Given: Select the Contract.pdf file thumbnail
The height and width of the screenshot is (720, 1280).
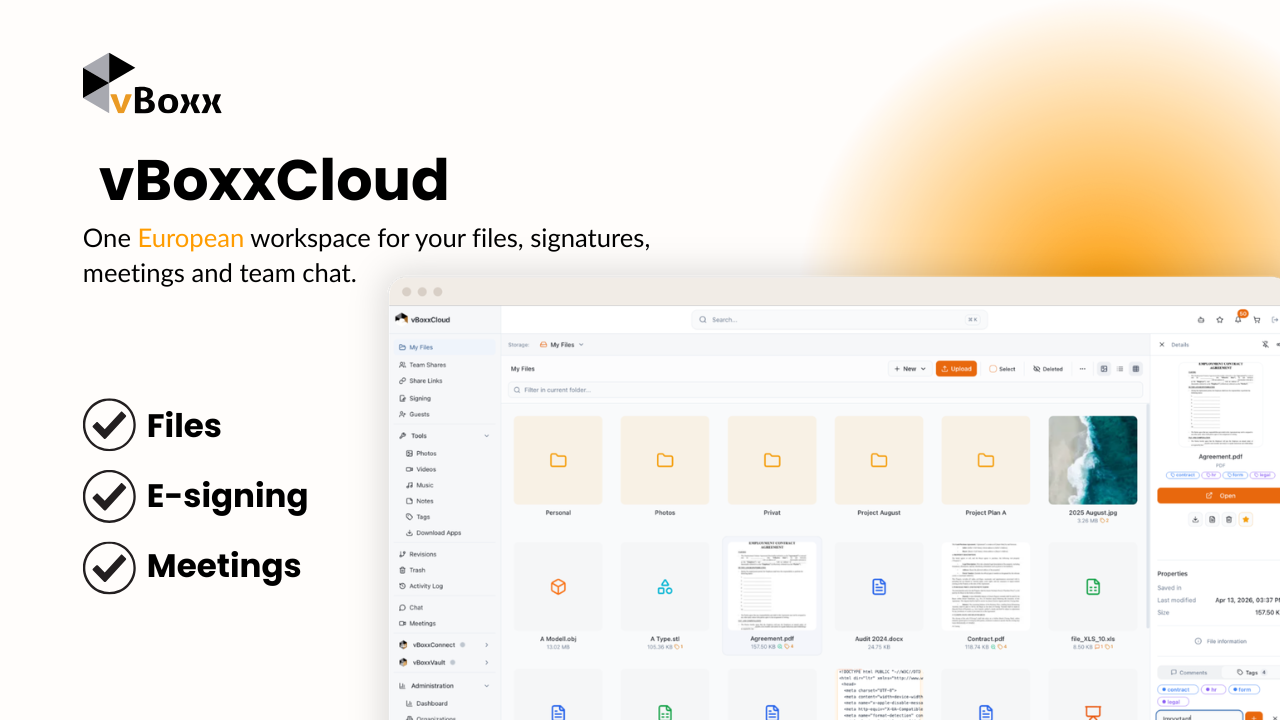Looking at the screenshot, I should click(x=986, y=586).
